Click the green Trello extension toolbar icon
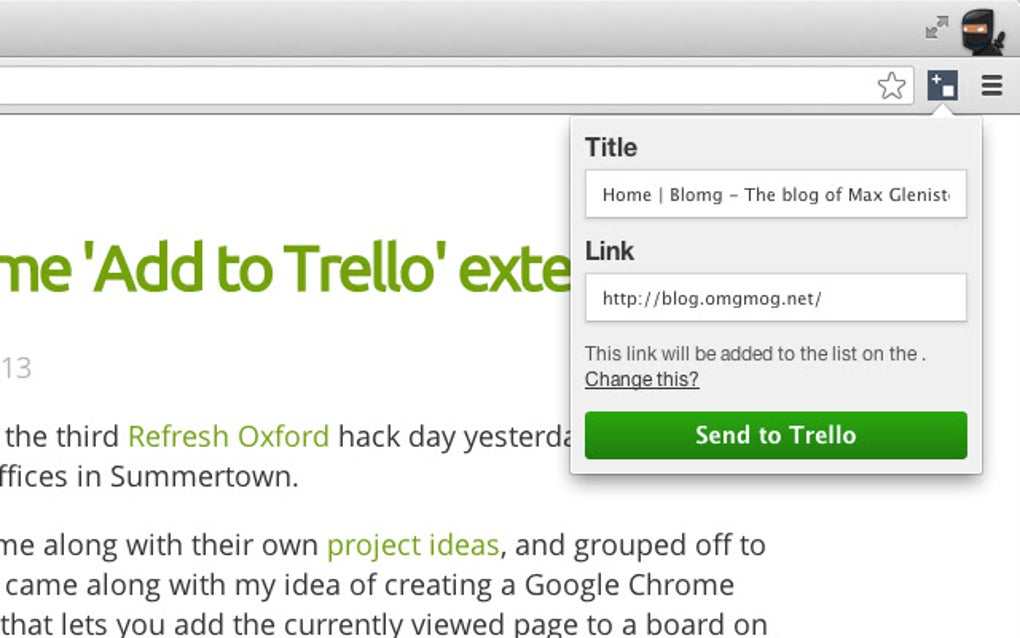 click(x=943, y=86)
